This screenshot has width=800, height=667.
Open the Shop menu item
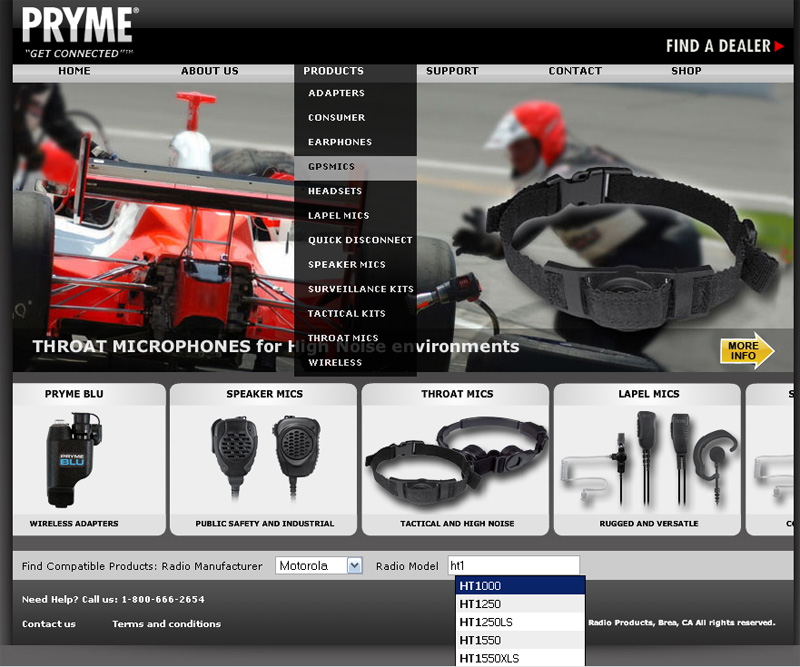pyautogui.click(x=686, y=71)
